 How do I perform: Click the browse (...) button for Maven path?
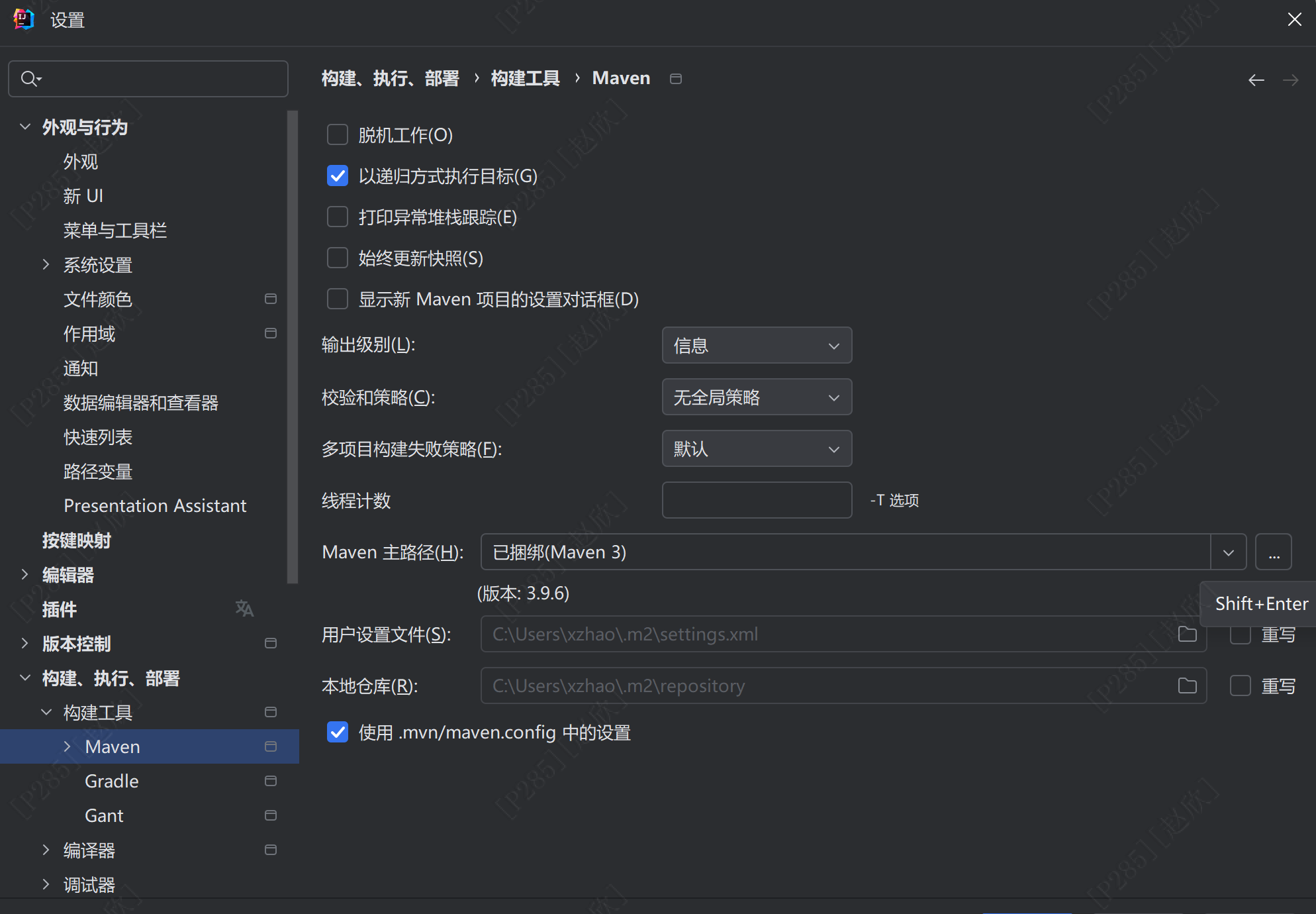[1273, 552]
